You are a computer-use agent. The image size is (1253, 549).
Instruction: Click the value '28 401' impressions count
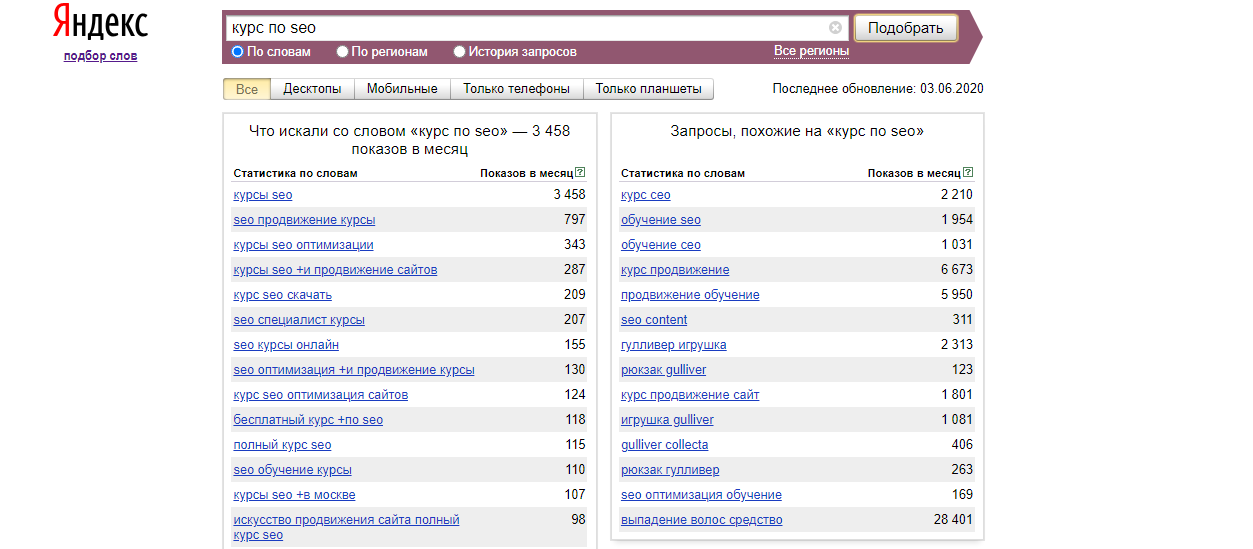tap(951, 520)
